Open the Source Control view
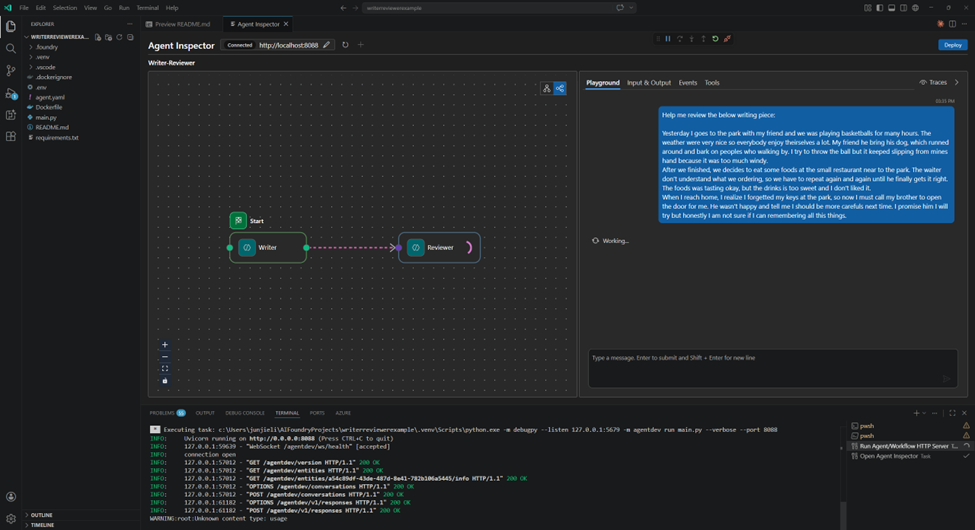Viewport: 975px width, 530px height. pos(11,71)
